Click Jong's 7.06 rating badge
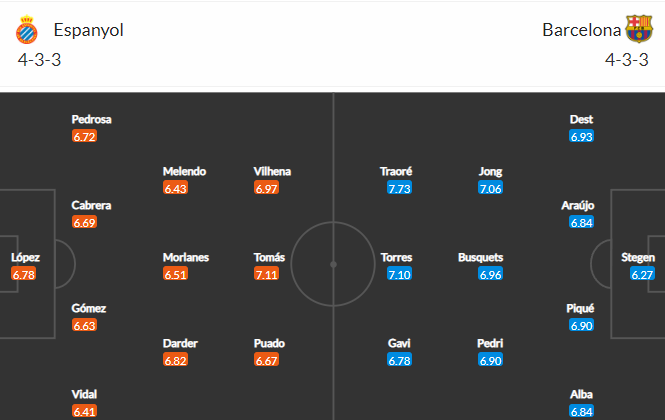 coord(490,188)
